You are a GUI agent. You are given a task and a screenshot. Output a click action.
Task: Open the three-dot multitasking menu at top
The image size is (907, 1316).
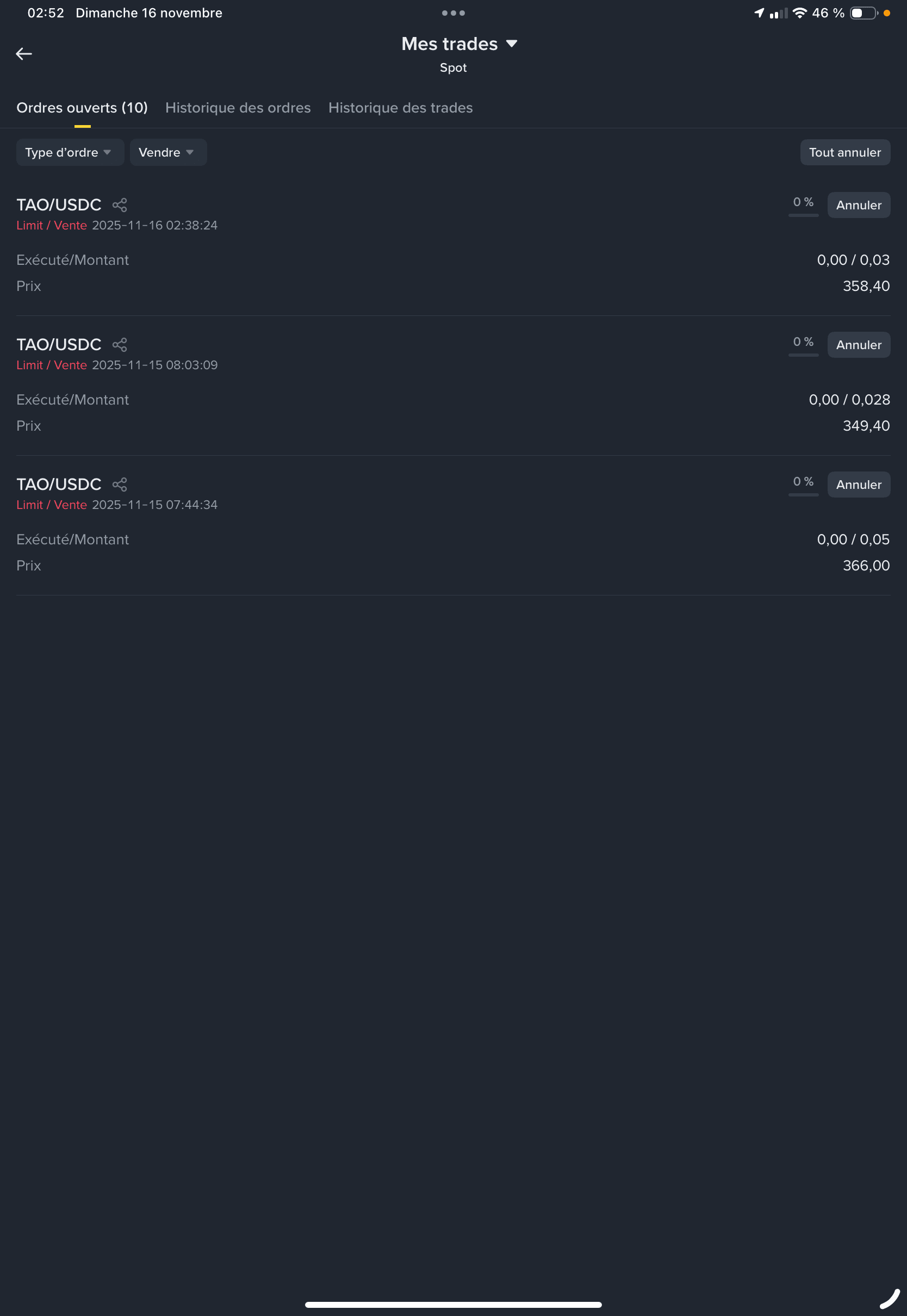tap(453, 13)
